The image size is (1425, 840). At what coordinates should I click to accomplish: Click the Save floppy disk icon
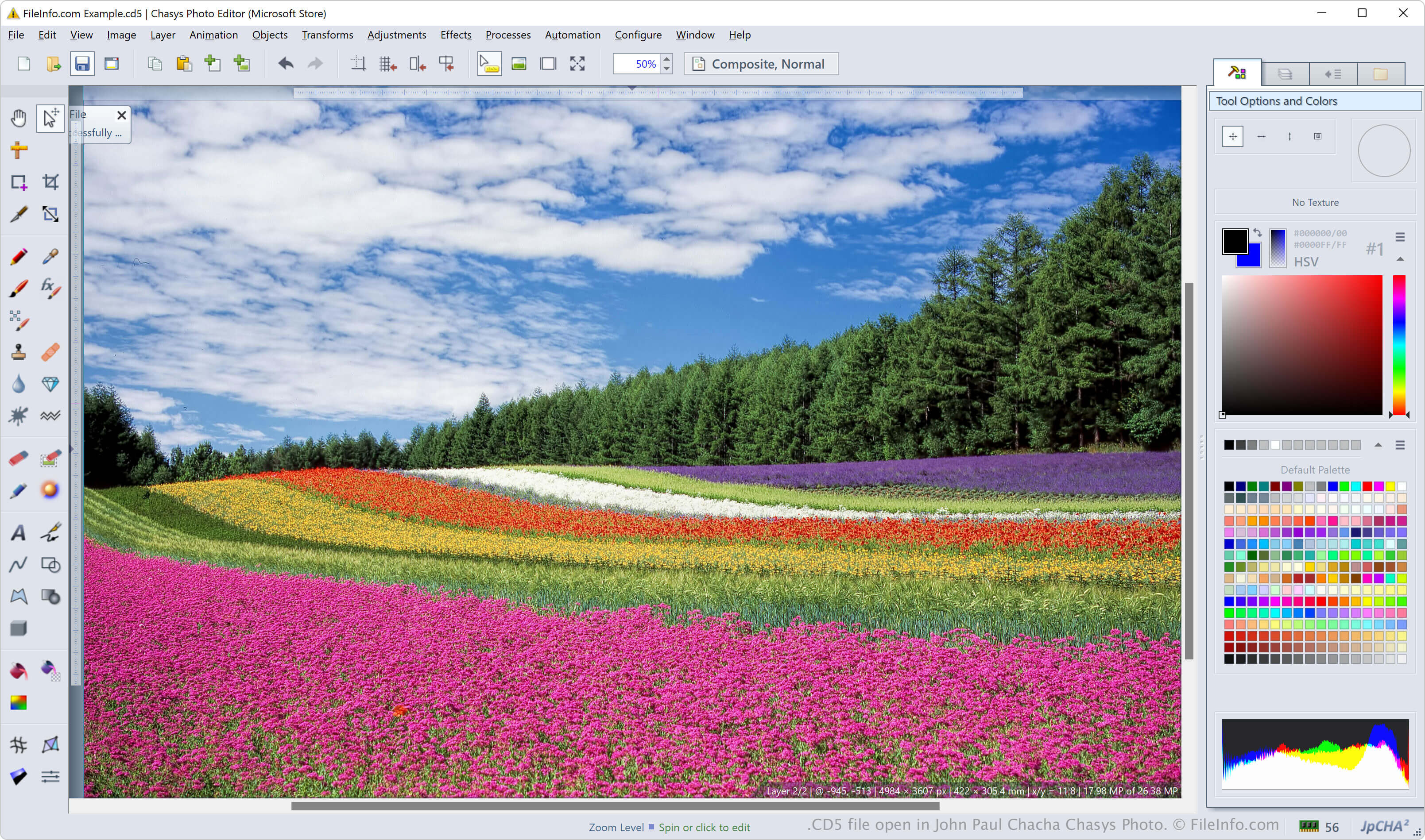coord(82,64)
